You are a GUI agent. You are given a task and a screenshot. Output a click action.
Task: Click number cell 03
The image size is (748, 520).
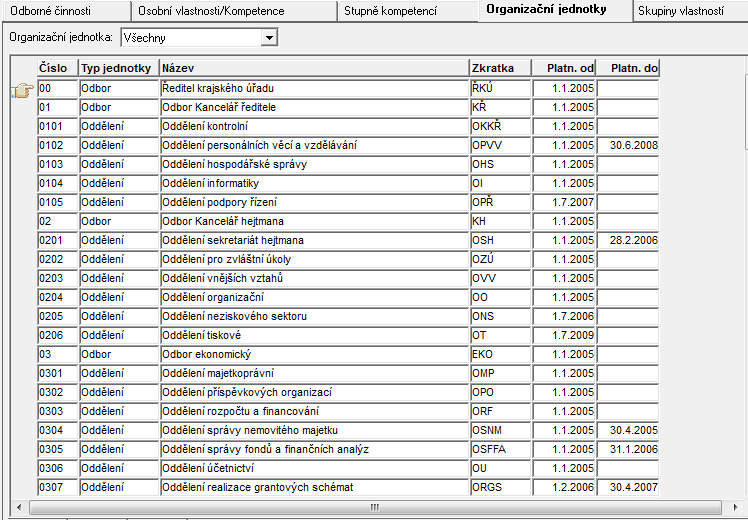[x=58, y=354]
